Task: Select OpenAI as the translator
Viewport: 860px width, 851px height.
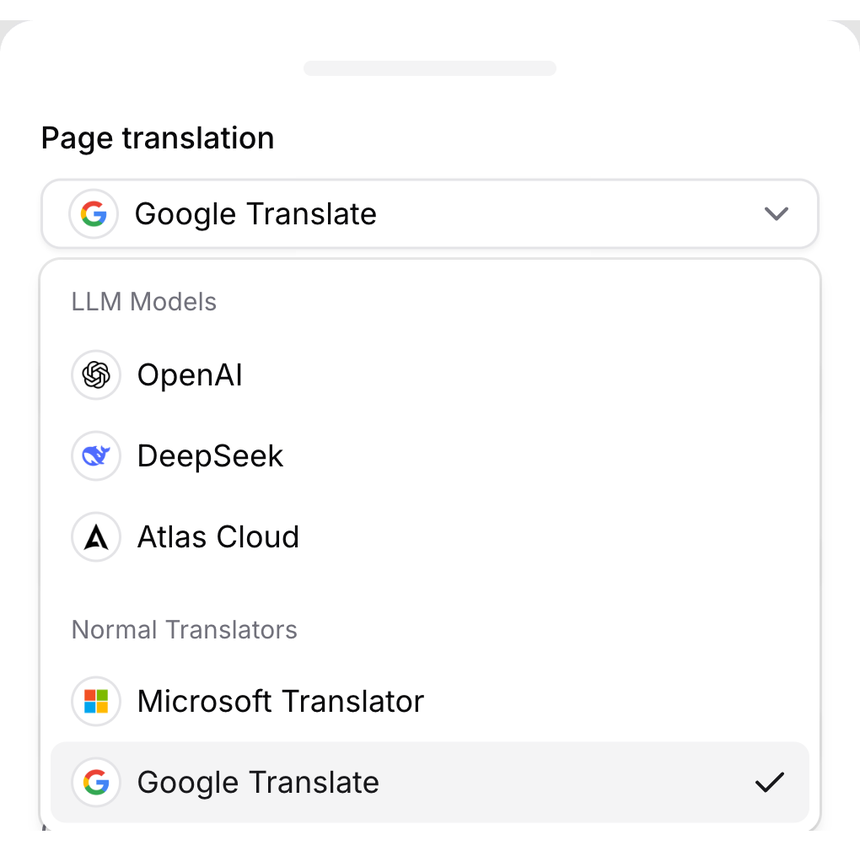Action: tap(429, 375)
